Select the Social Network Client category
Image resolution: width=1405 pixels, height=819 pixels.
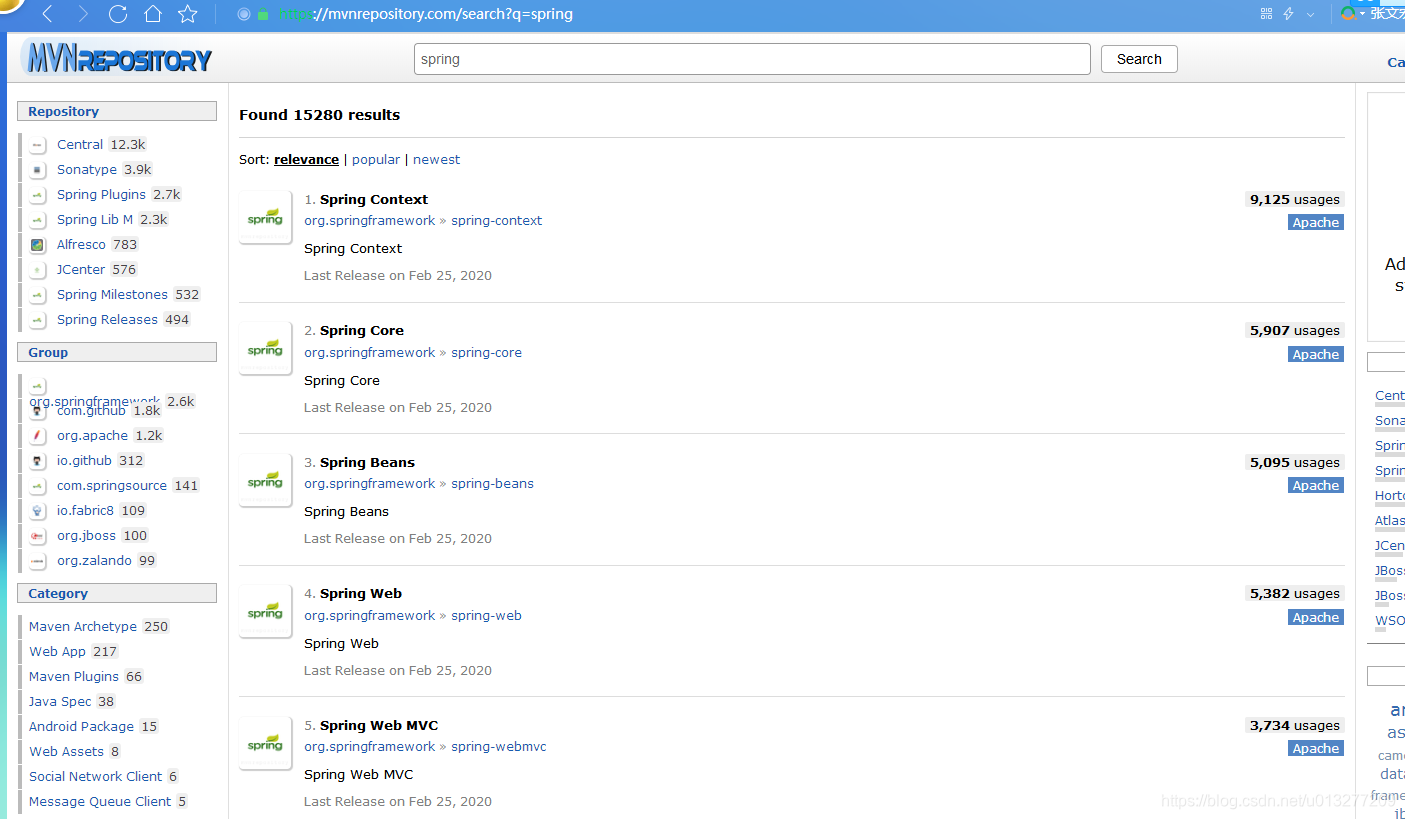pyautogui.click(x=95, y=777)
